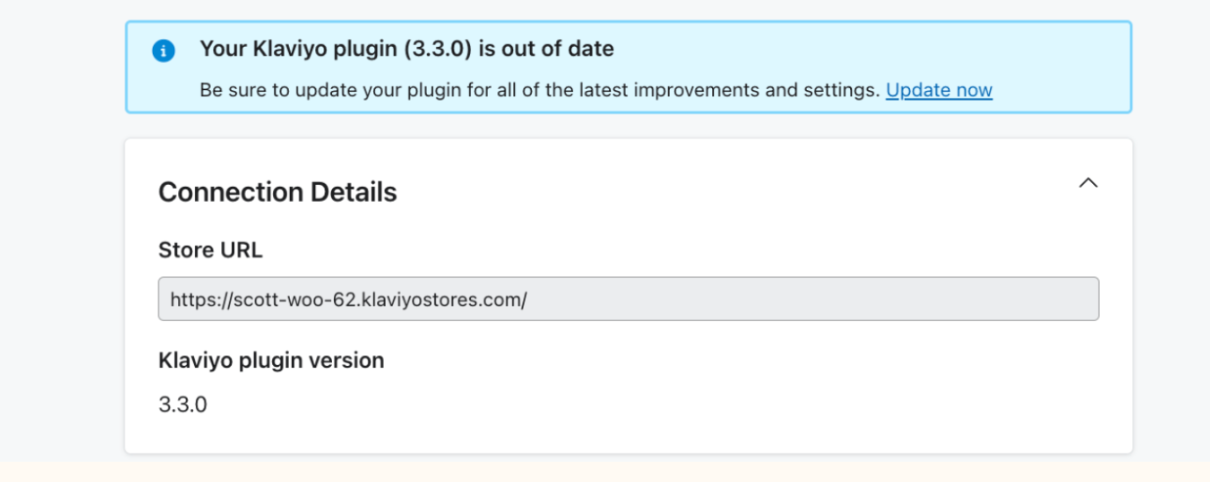The width and height of the screenshot is (1210, 482).
Task: Collapse the Connection Details section chevron
Action: (1088, 183)
